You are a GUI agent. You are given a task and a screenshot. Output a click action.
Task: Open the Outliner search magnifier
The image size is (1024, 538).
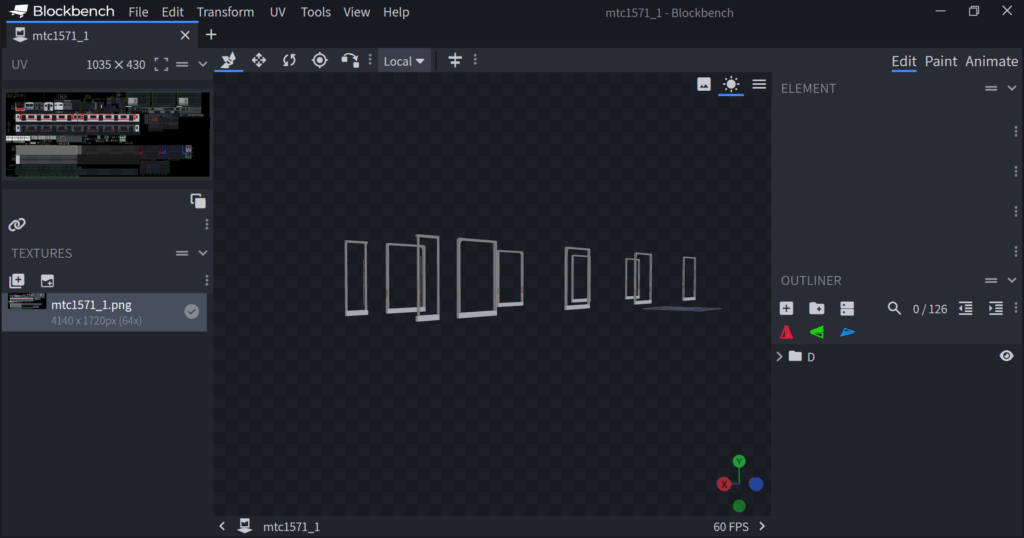tap(895, 309)
